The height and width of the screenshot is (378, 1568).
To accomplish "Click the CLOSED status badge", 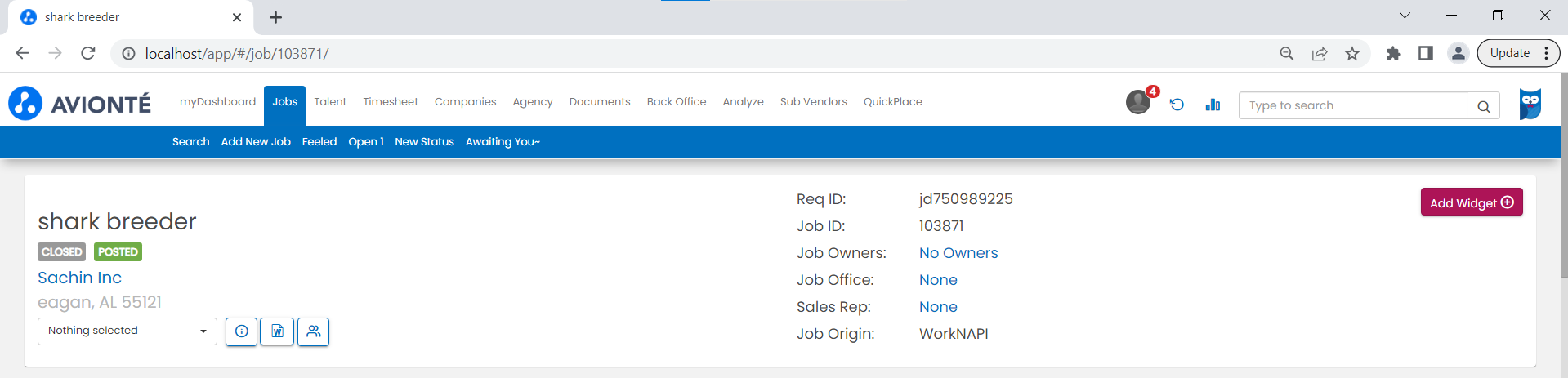I will pyautogui.click(x=61, y=252).
